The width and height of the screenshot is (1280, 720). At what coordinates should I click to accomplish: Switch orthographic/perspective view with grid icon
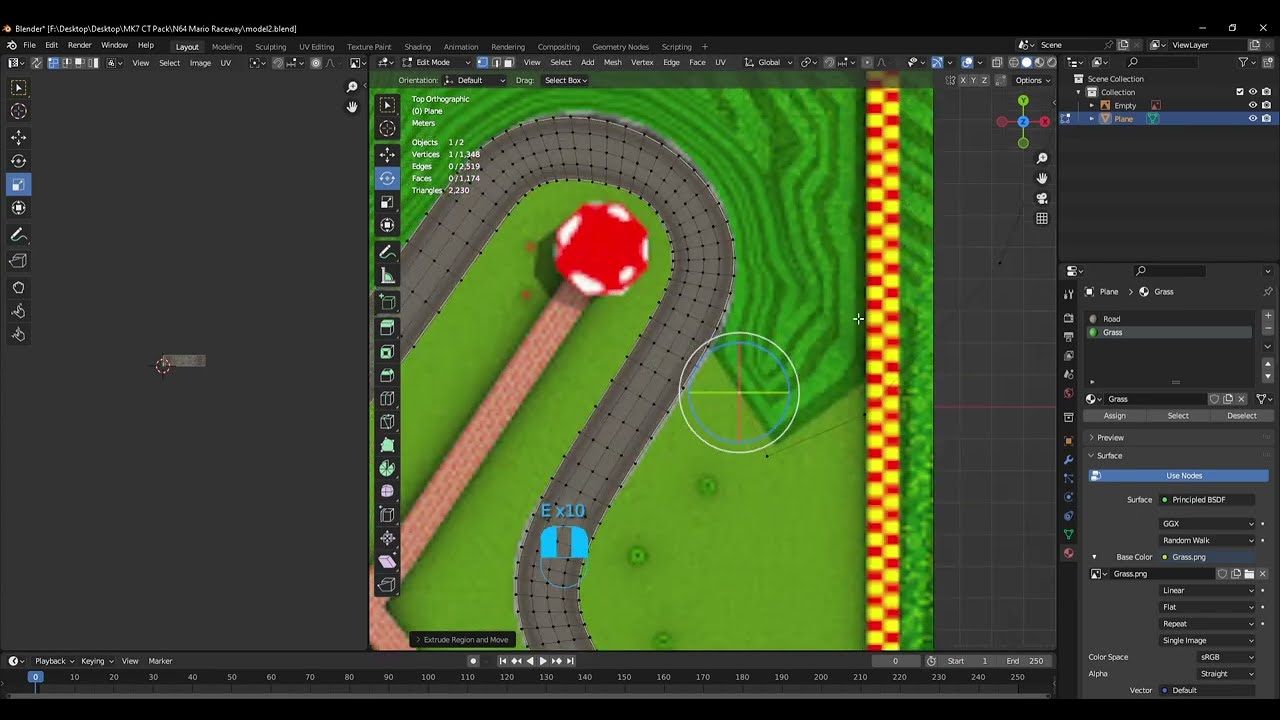tap(1041, 218)
